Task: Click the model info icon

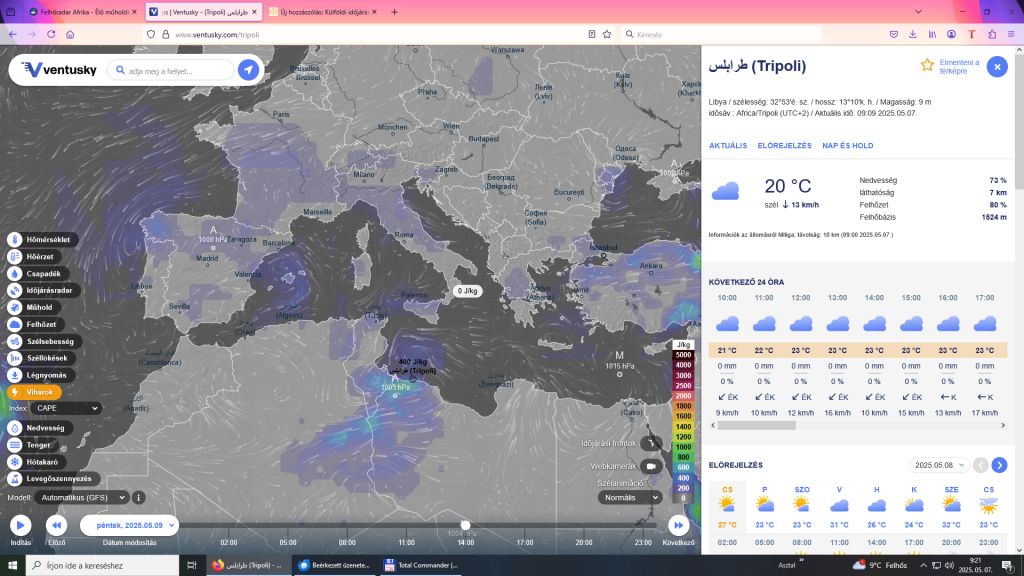Action: click(139, 497)
